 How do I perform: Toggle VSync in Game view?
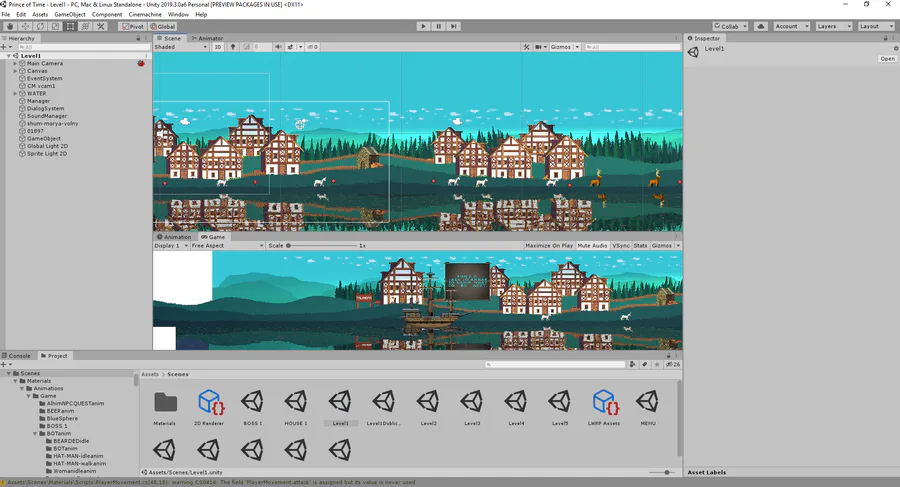coord(621,246)
